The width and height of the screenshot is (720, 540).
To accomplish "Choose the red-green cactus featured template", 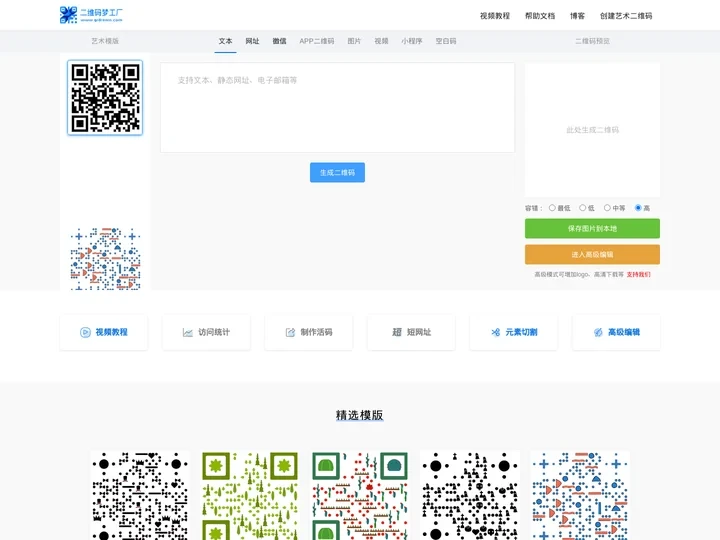I will (x=360, y=495).
